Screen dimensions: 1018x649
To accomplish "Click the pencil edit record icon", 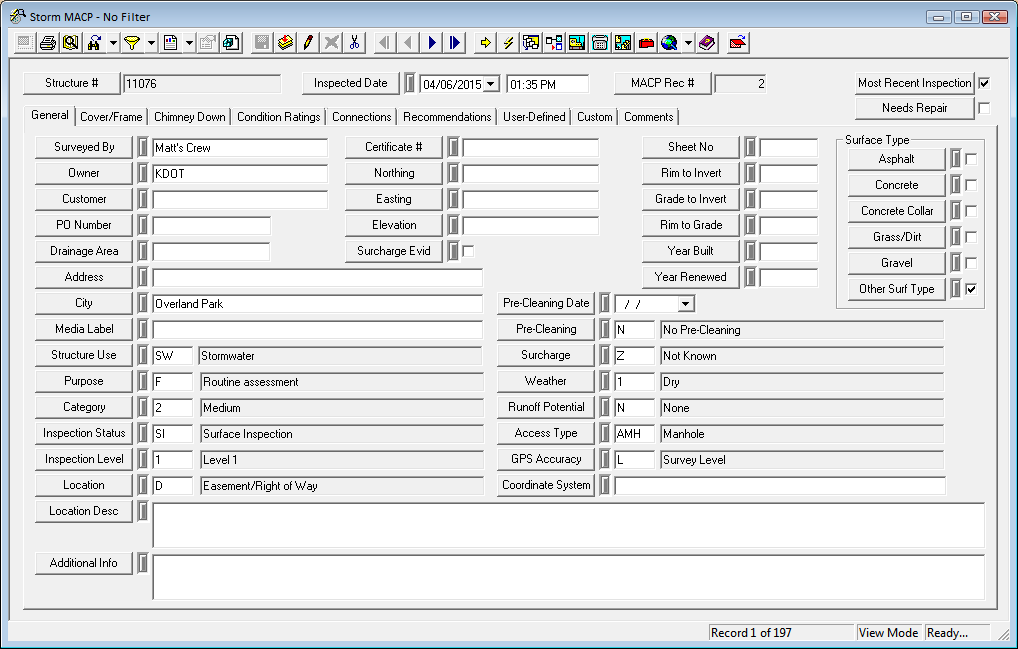I will pos(308,42).
